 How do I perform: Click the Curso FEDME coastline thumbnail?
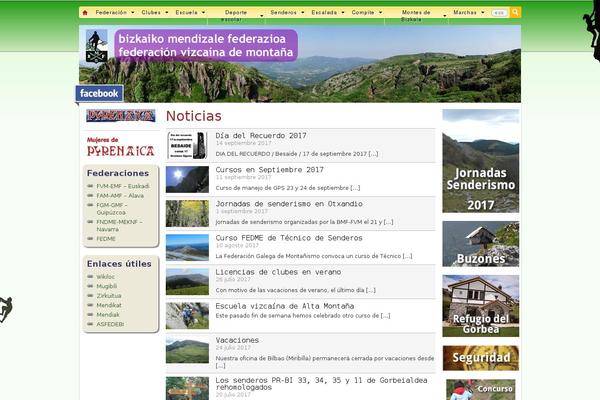(188, 247)
